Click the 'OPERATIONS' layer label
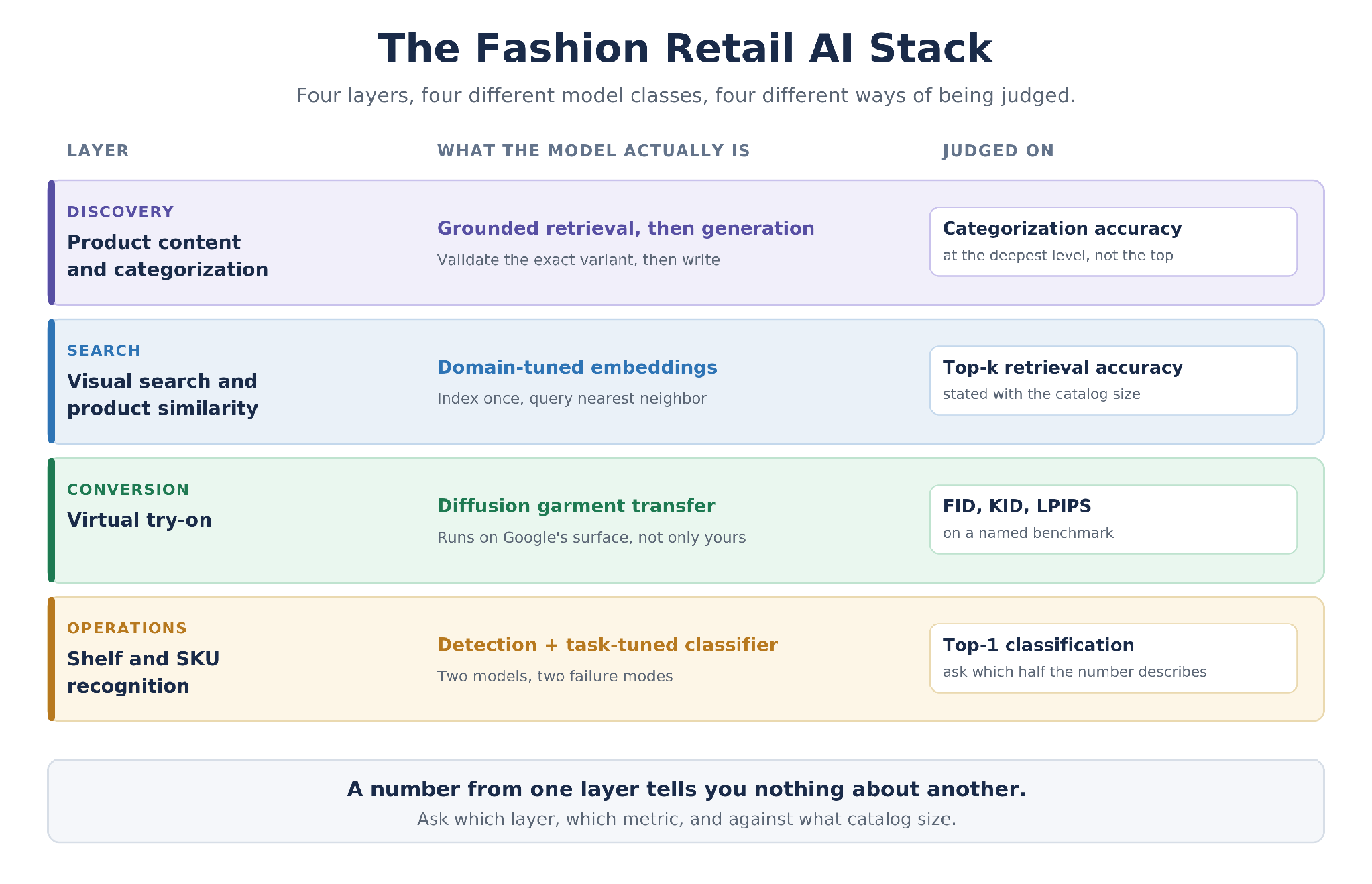Viewport: 1372px width, 884px height. click(x=127, y=628)
